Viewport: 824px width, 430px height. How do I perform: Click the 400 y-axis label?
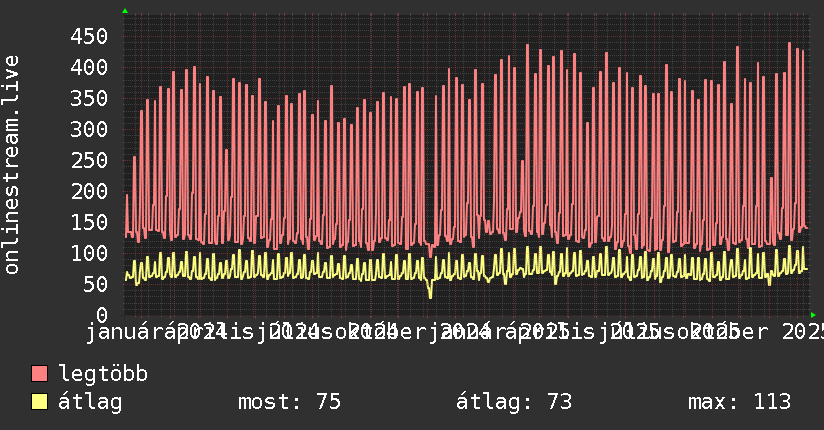pos(89,67)
